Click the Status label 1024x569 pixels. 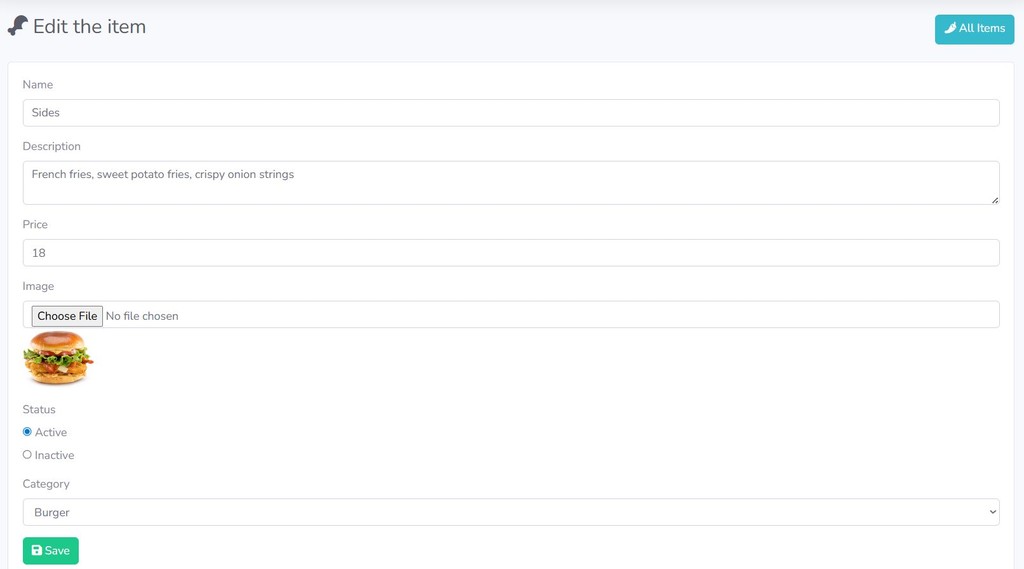[39, 410]
